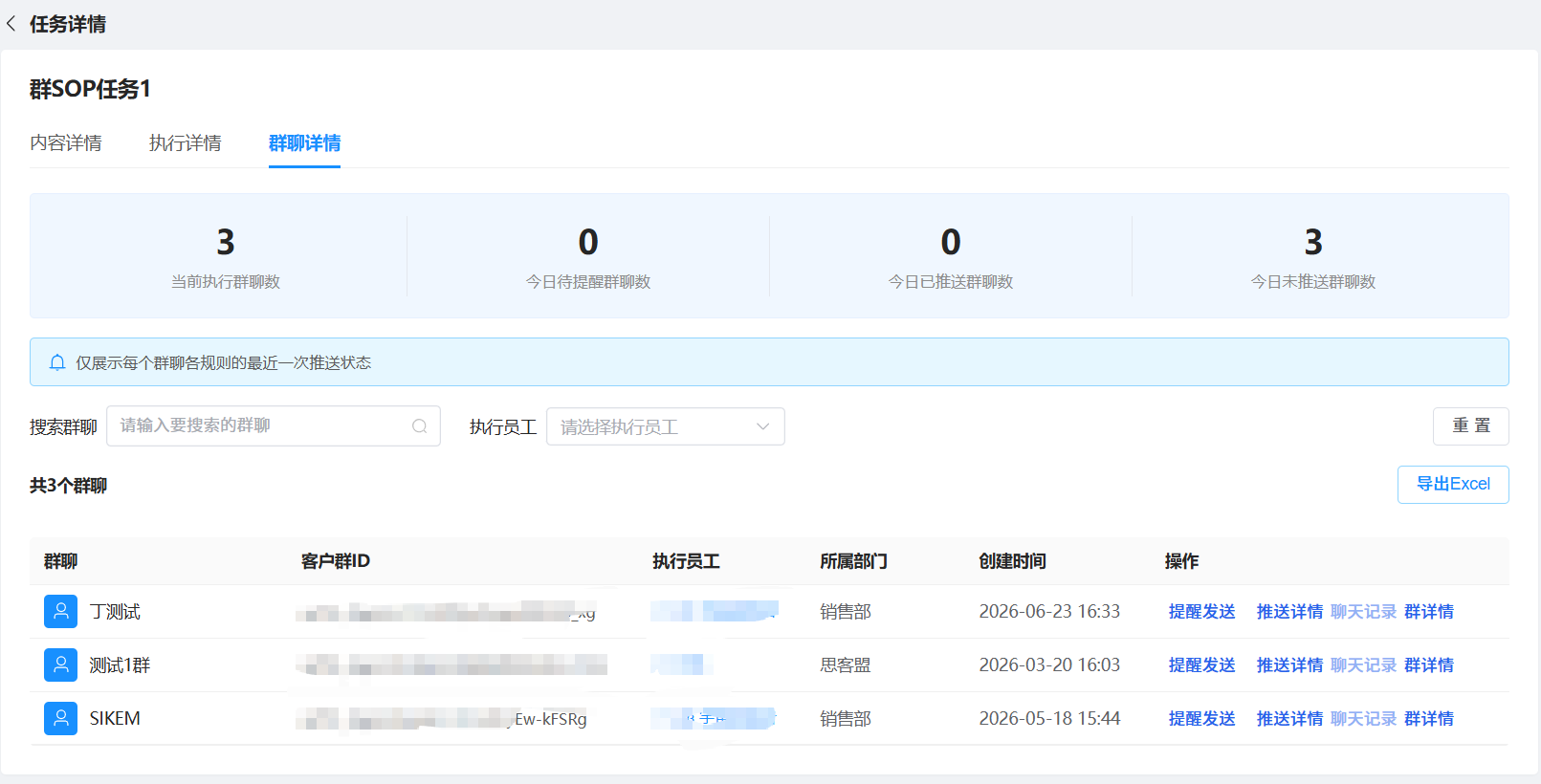
Task: Open 聊天记录 for 测试1群
Action: point(1363,665)
